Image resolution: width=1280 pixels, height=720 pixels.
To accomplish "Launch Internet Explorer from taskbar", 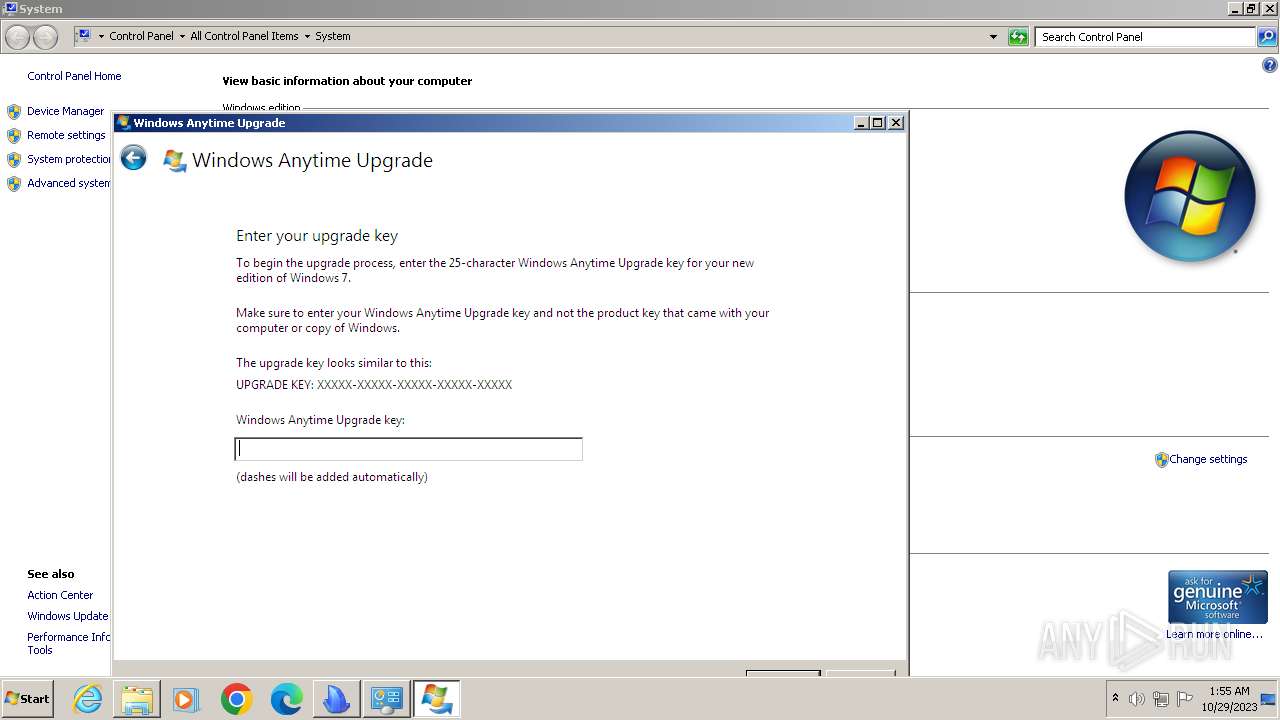I will (x=88, y=699).
